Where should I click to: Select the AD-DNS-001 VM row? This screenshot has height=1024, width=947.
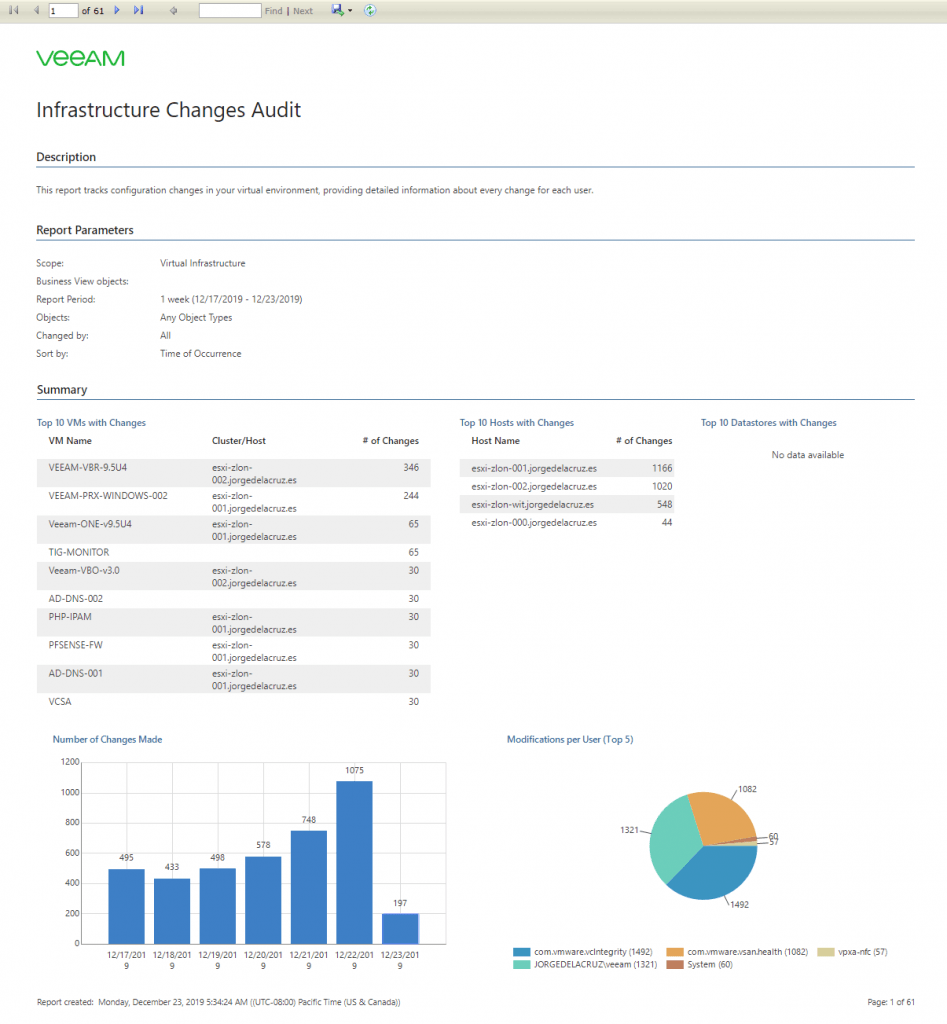click(234, 679)
